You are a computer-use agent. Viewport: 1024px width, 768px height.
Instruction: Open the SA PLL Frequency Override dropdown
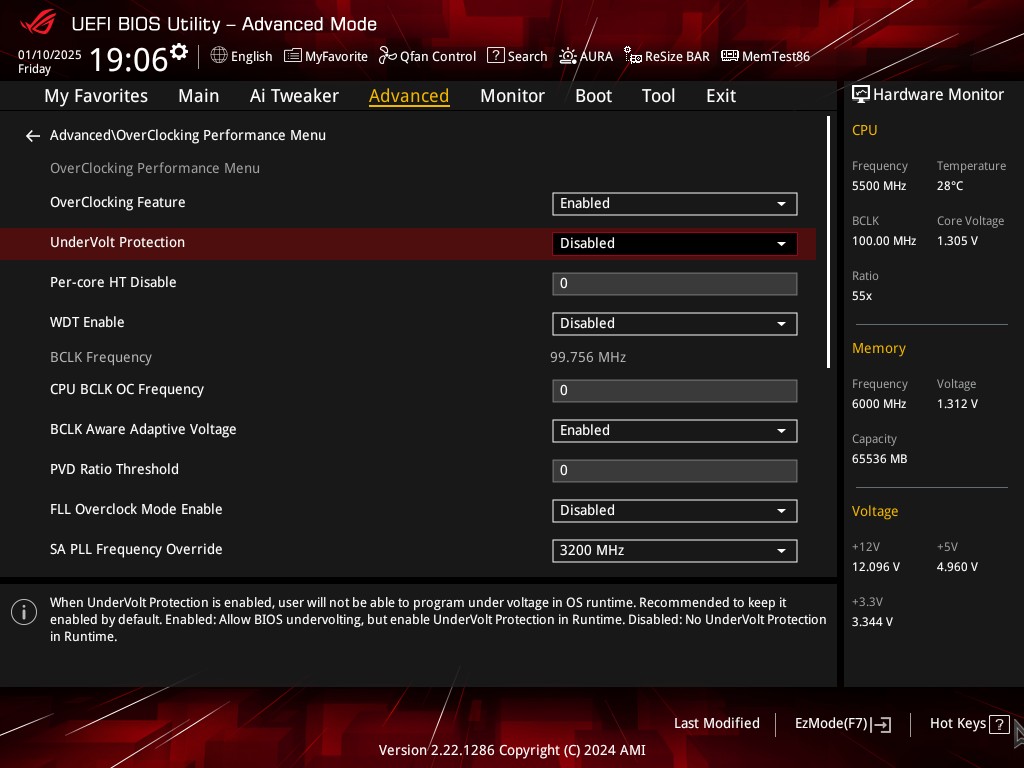pyautogui.click(x=674, y=550)
